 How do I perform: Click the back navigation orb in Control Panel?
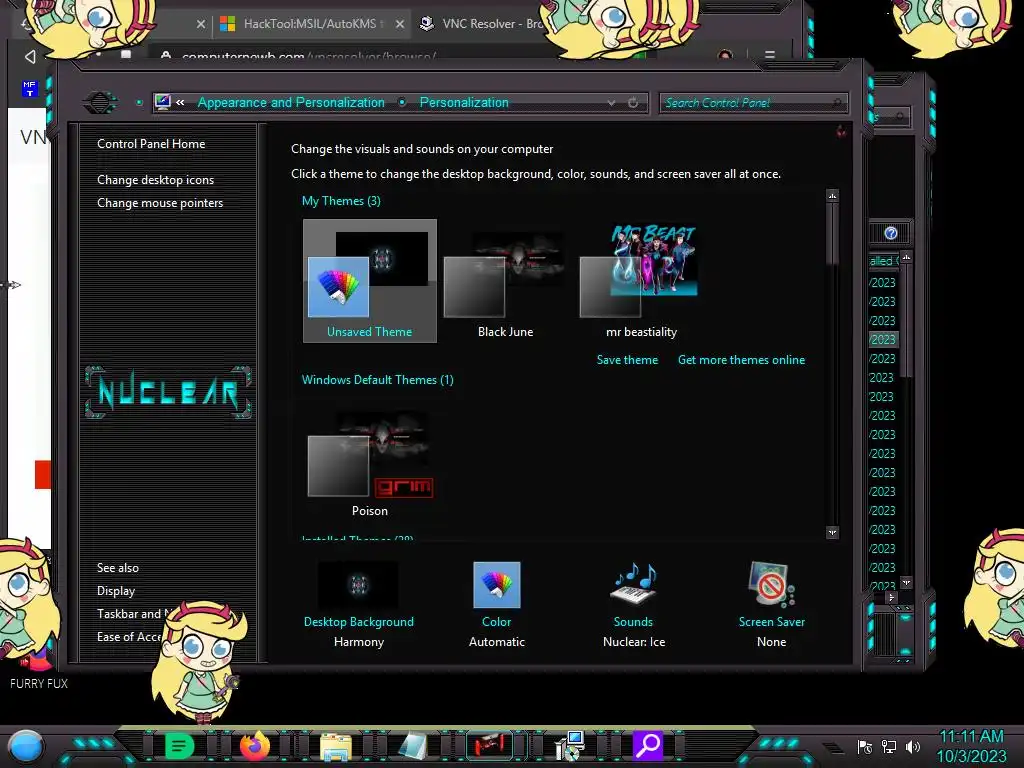(x=100, y=103)
